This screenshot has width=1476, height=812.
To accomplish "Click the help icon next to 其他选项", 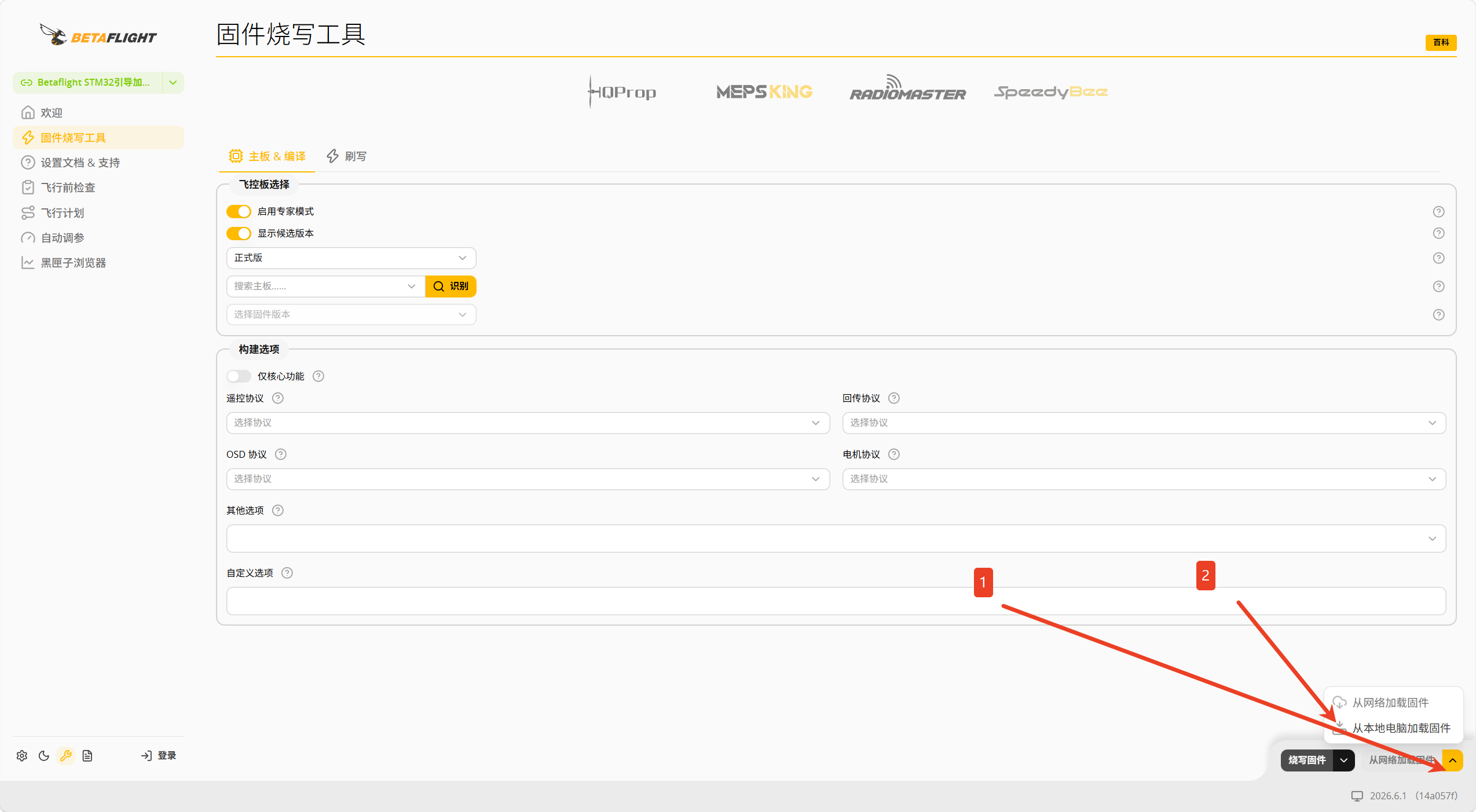I will point(278,510).
